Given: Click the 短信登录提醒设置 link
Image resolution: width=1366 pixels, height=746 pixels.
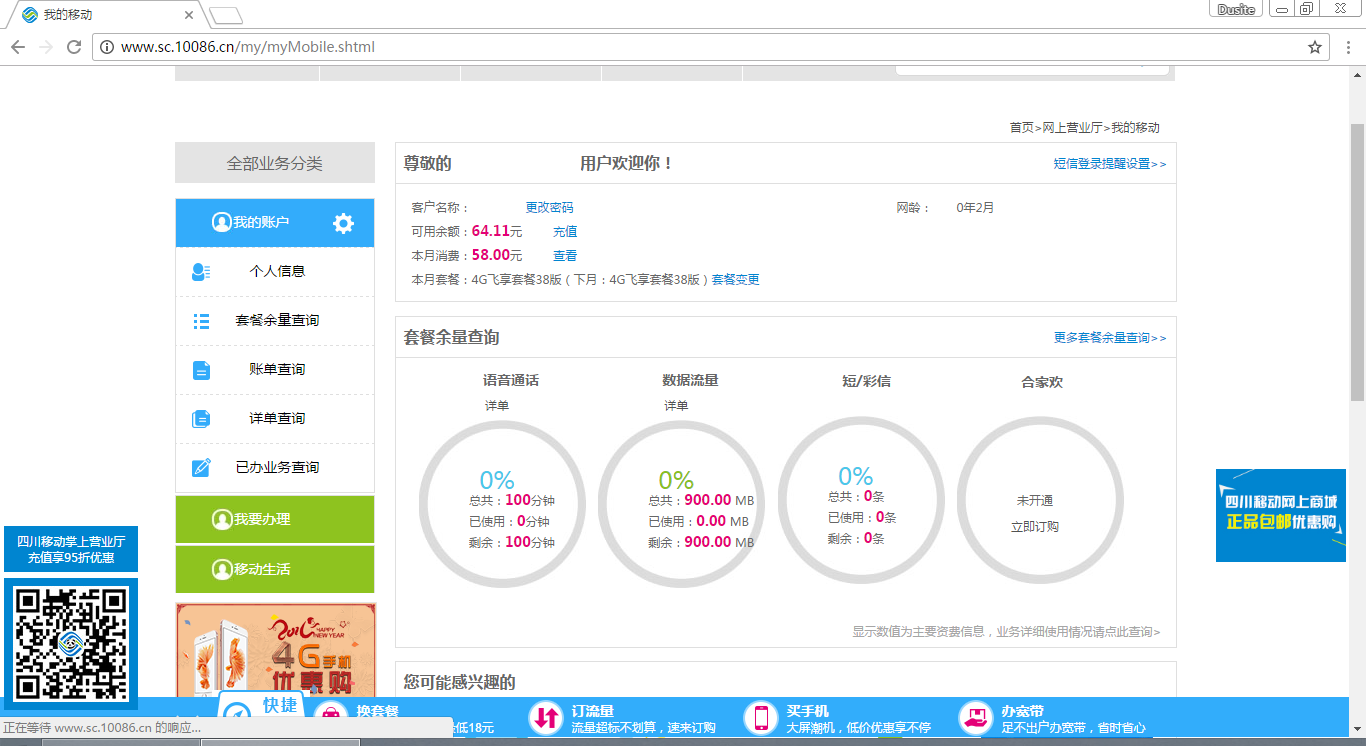Looking at the screenshot, I should (x=1109, y=164).
